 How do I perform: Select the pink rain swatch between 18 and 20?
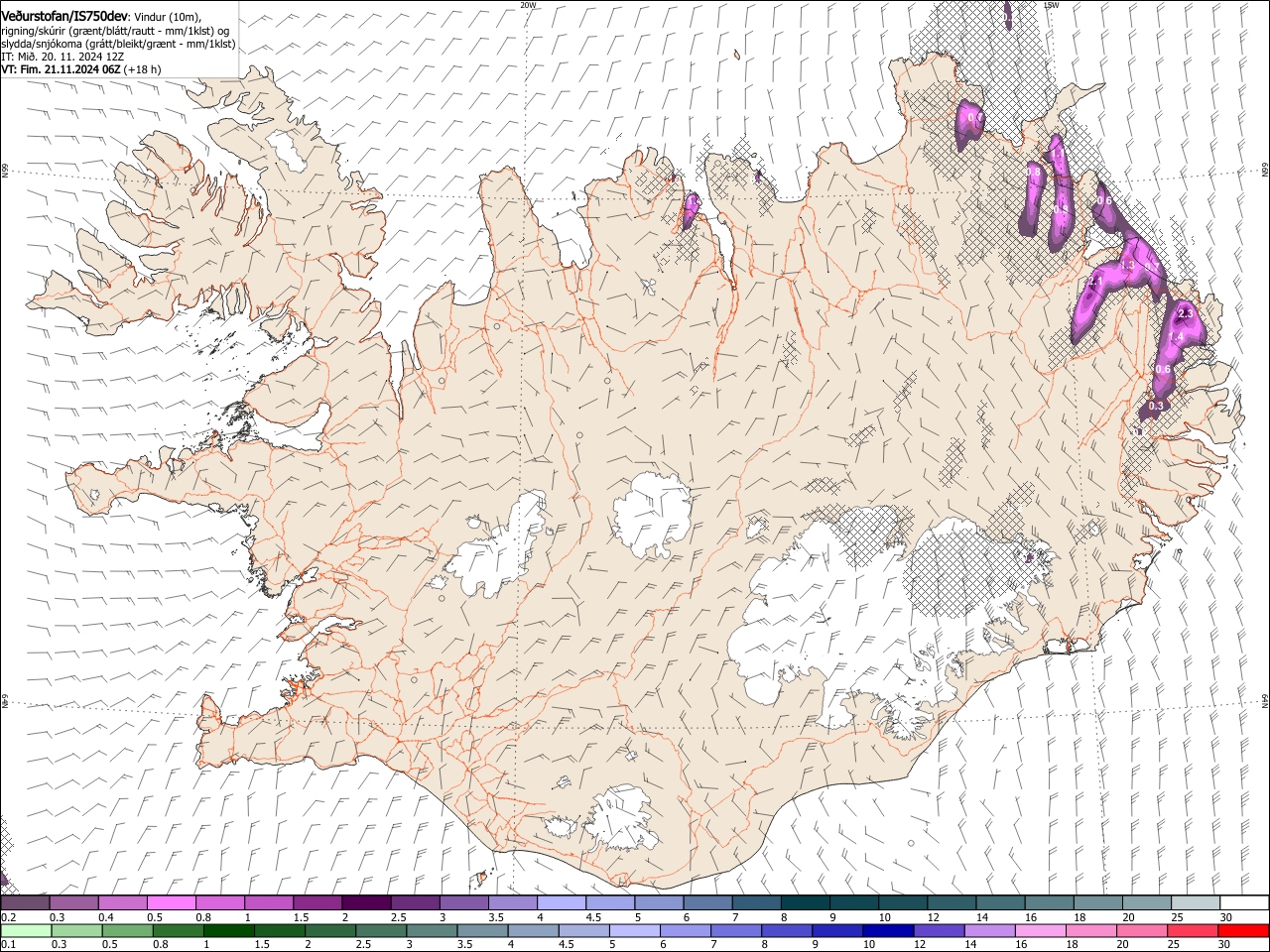1090,931
